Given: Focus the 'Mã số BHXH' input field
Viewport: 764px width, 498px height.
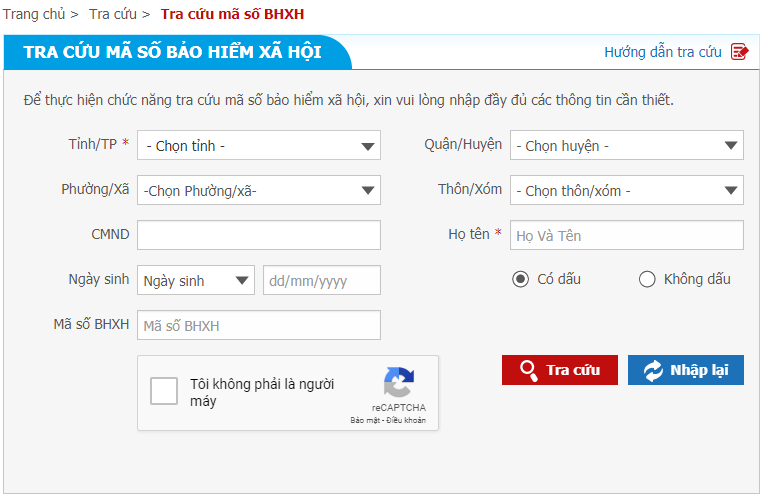Looking at the screenshot, I should pyautogui.click(x=259, y=325).
